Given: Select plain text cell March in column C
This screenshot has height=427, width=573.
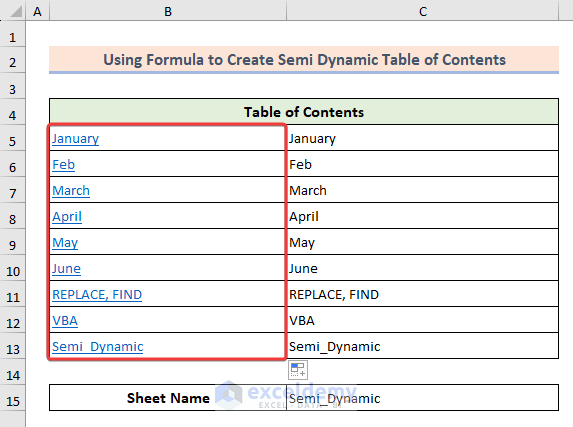Looking at the screenshot, I should pos(423,190).
